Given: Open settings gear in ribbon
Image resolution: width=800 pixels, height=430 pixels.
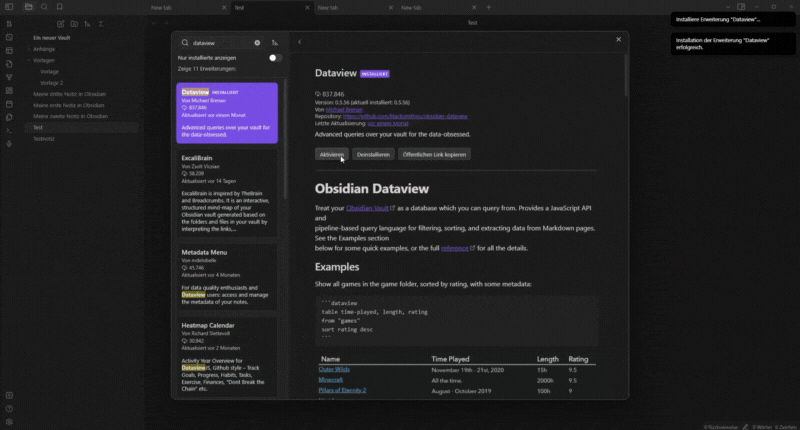Looking at the screenshot, I should (9, 422).
